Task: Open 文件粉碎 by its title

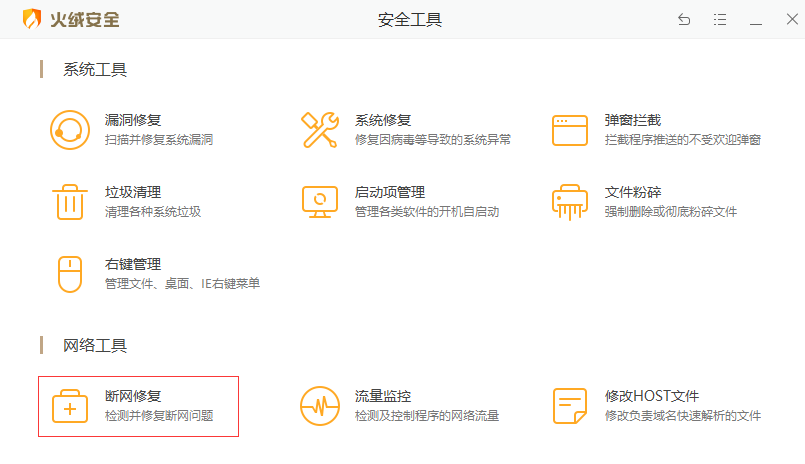Action: coord(632,192)
